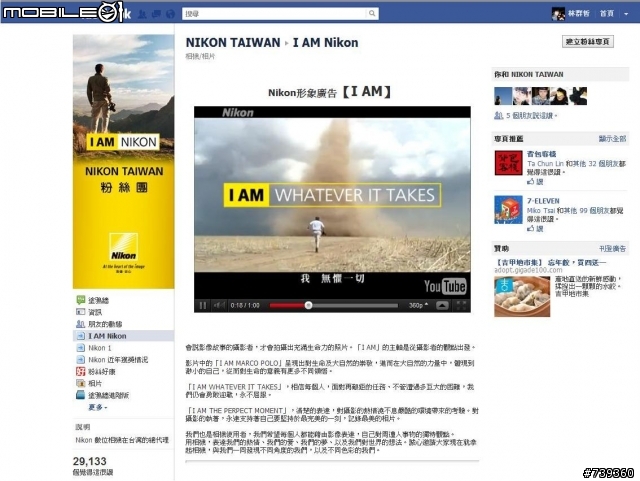Image resolution: width=640 pixels, height=481 pixels.
Task: Open the 7-ELEVEN page thumbnail
Action: click(508, 209)
